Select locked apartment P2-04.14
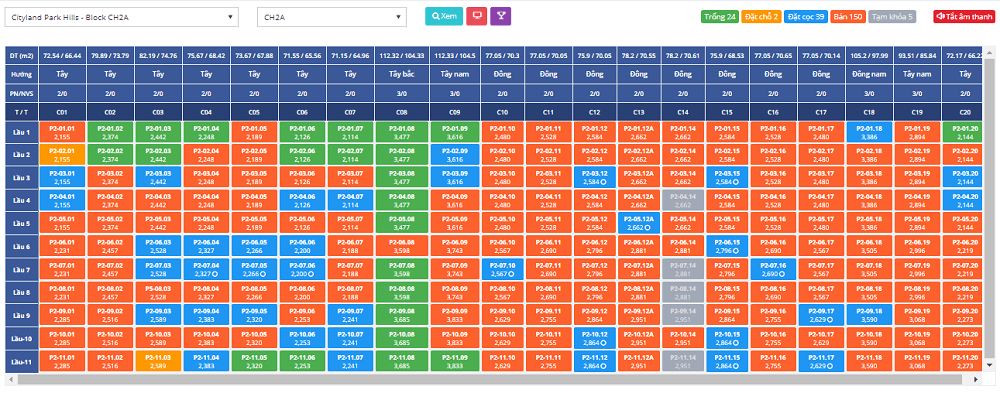Viewport: 1000px width, 393px height. click(x=683, y=201)
